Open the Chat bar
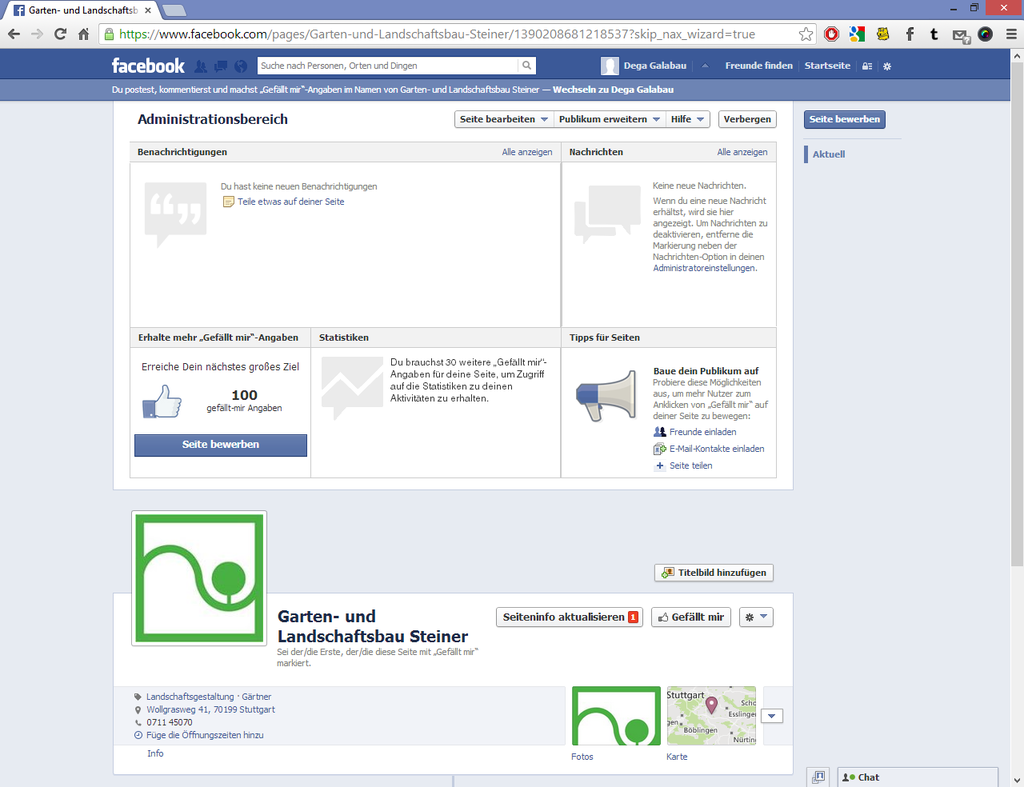1024x787 pixels. 918,777
